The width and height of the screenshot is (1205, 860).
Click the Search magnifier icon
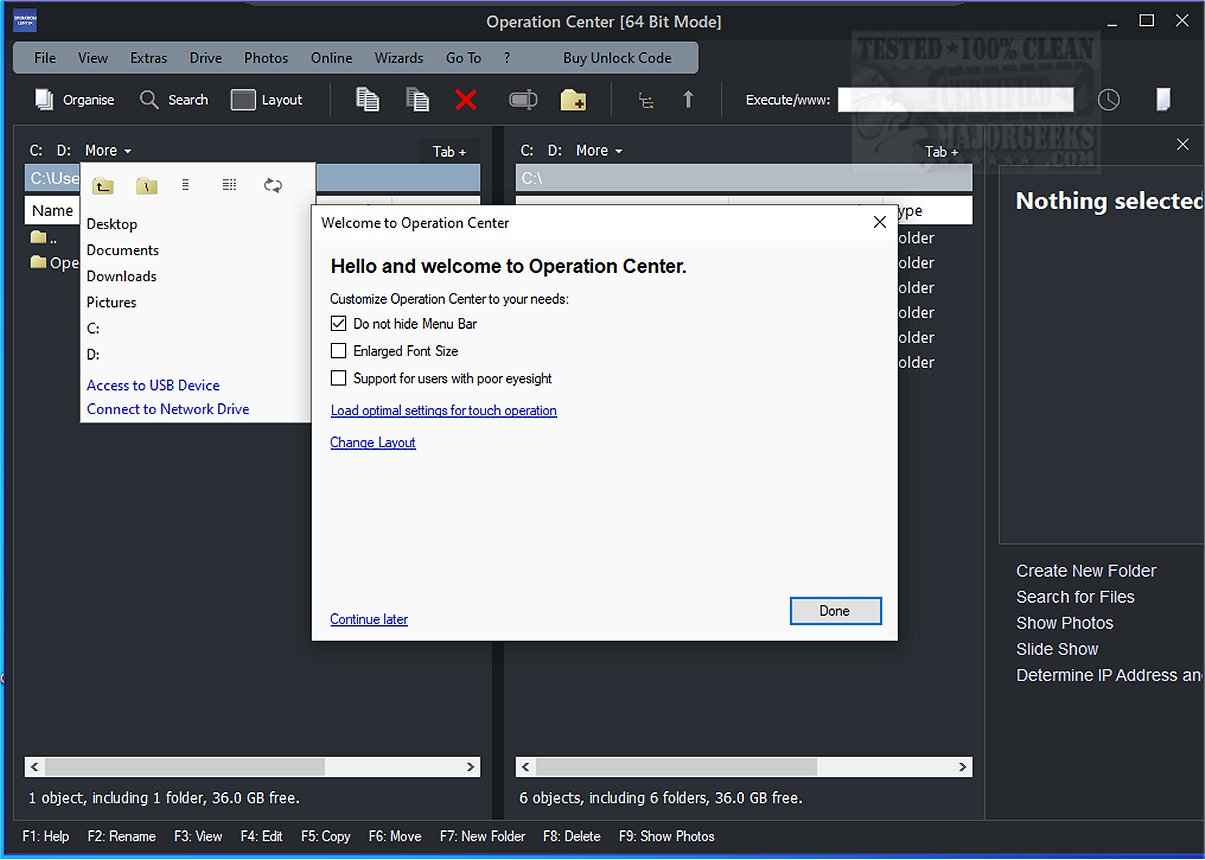point(148,99)
